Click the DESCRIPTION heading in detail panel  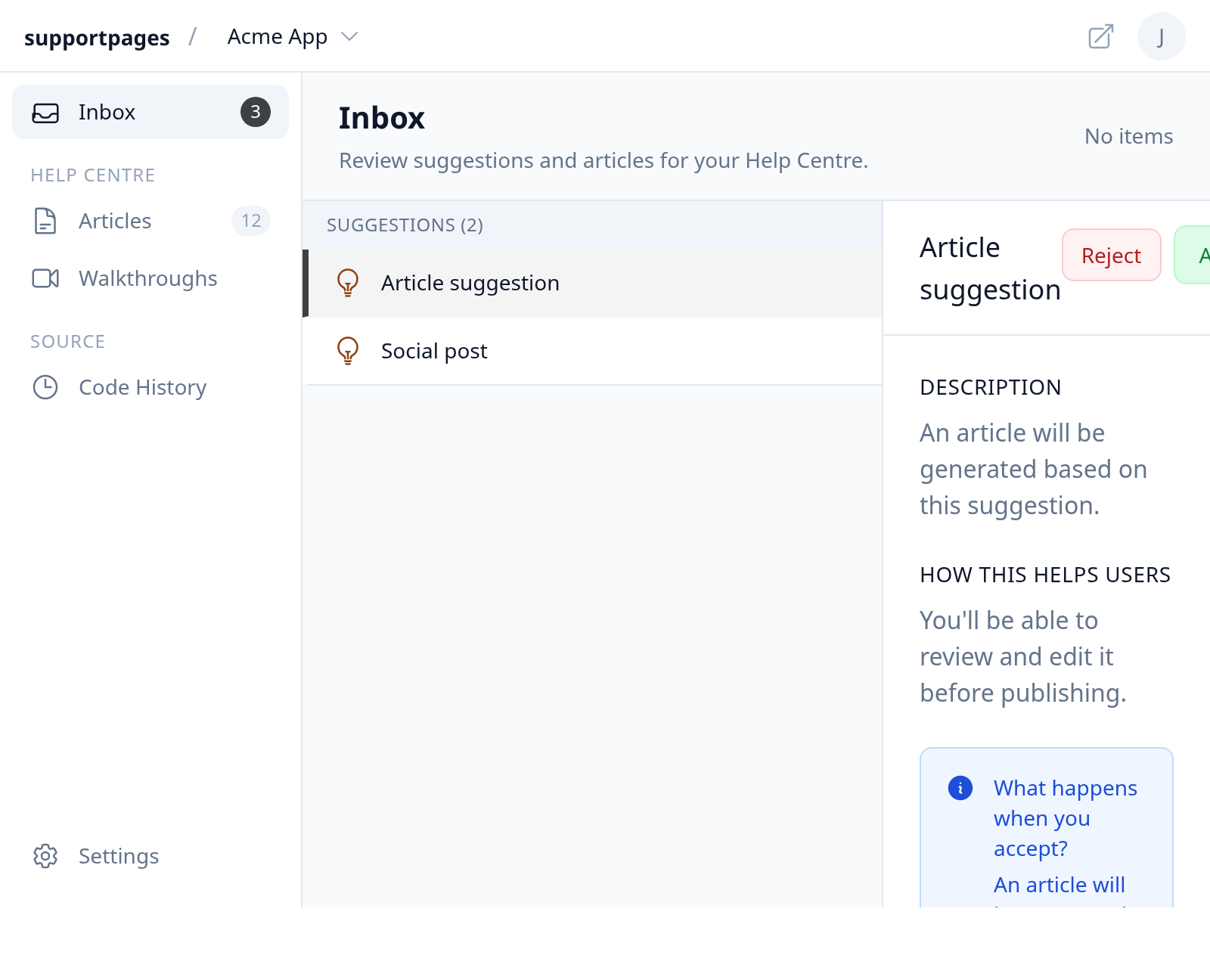coord(990,387)
